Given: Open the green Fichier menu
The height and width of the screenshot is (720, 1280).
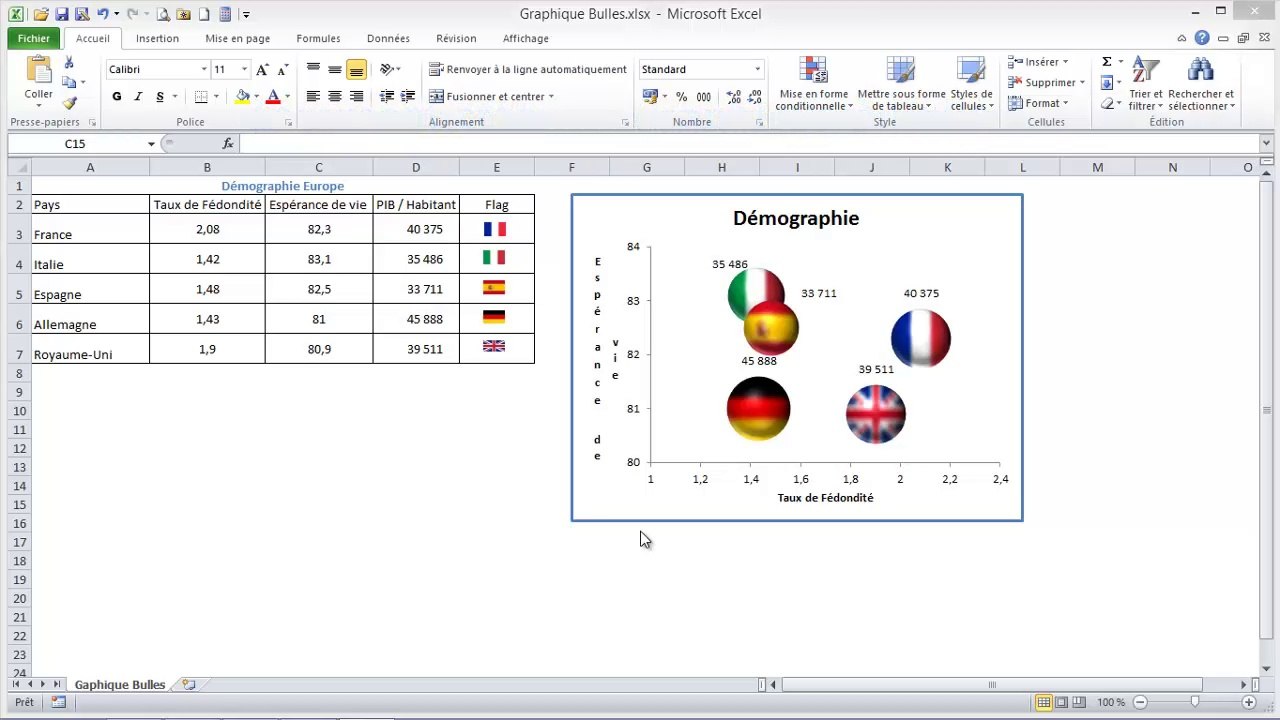Looking at the screenshot, I should (33, 38).
